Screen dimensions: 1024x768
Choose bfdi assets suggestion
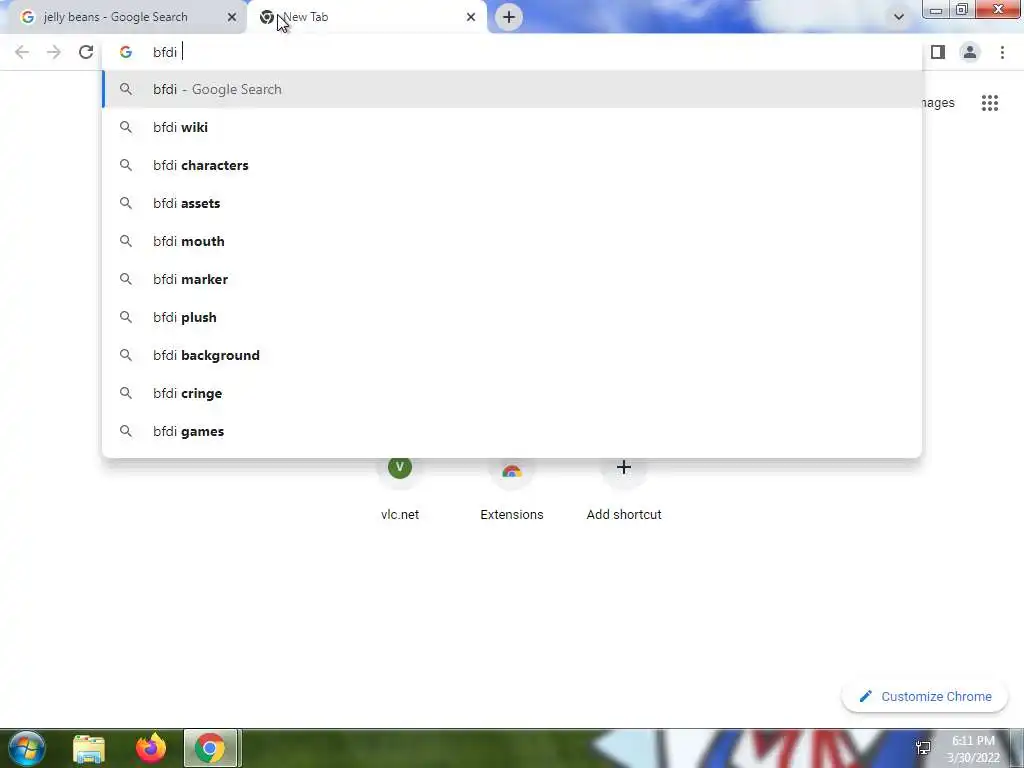click(513, 203)
